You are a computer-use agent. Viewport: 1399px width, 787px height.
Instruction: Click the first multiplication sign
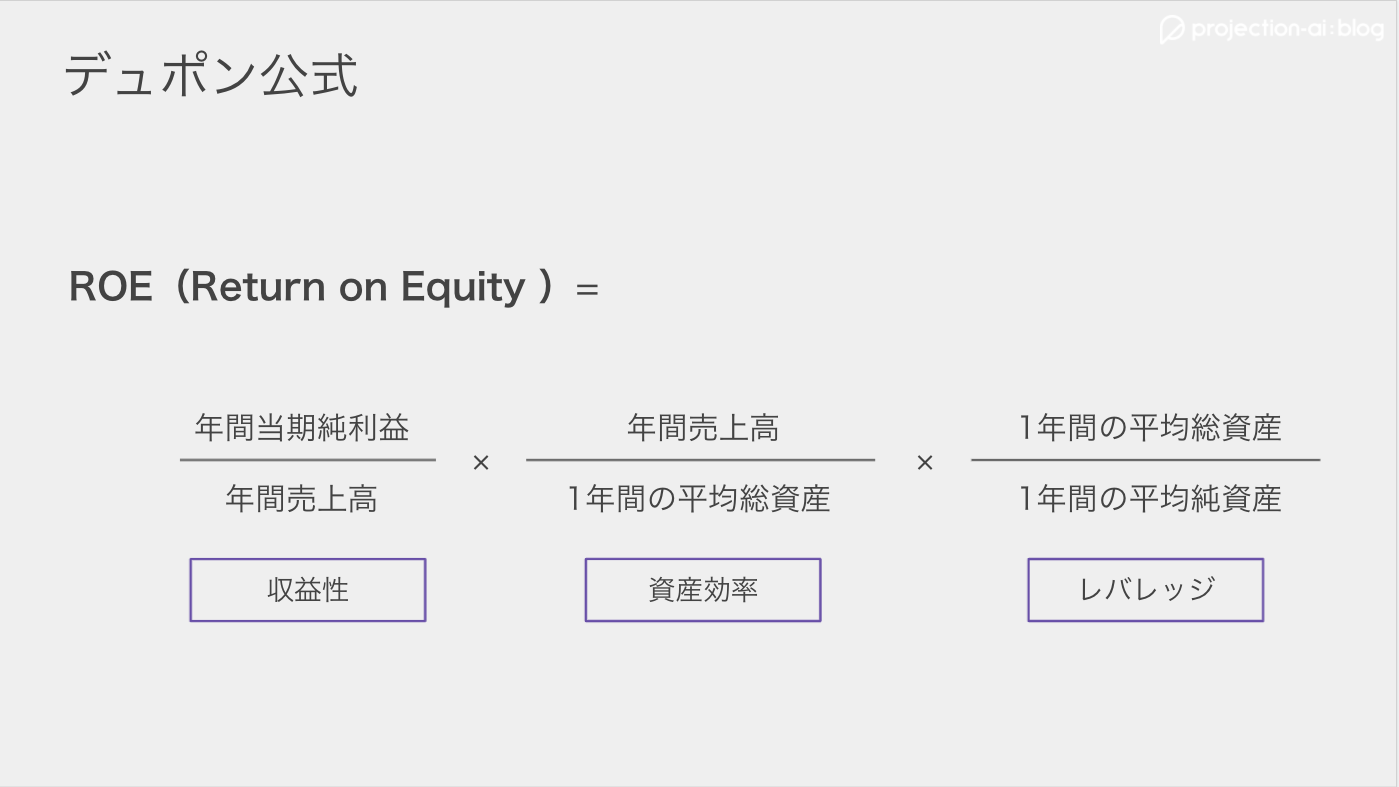(x=481, y=463)
